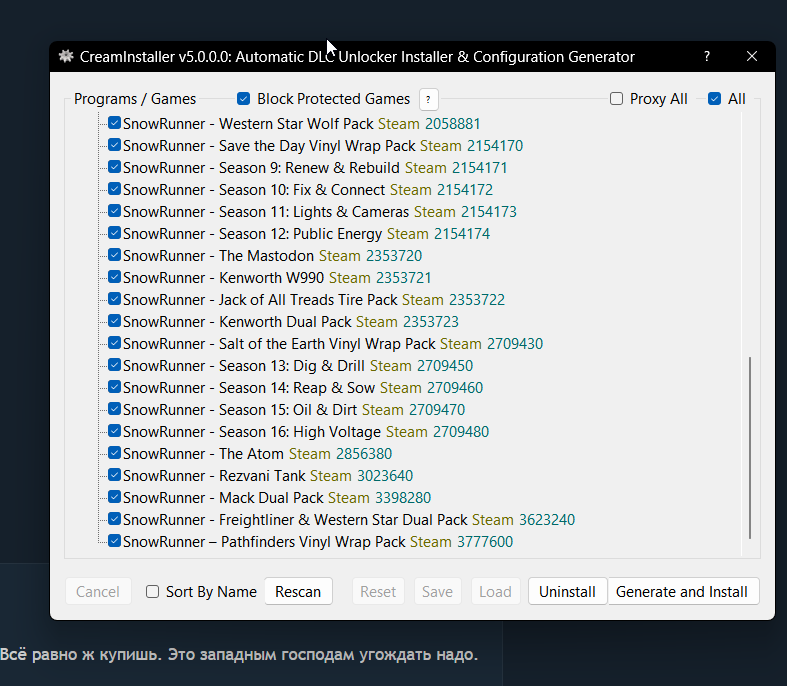Uncheck Season 10: Fix & Connect checkbox
The width and height of the screenshot is (787, 686).
(114, 189)
